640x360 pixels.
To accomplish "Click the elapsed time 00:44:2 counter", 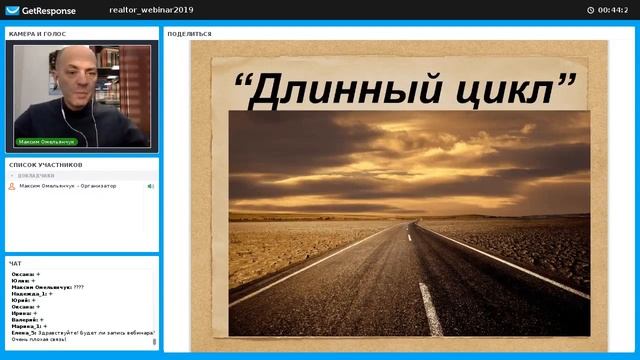I will coord(613,10).
